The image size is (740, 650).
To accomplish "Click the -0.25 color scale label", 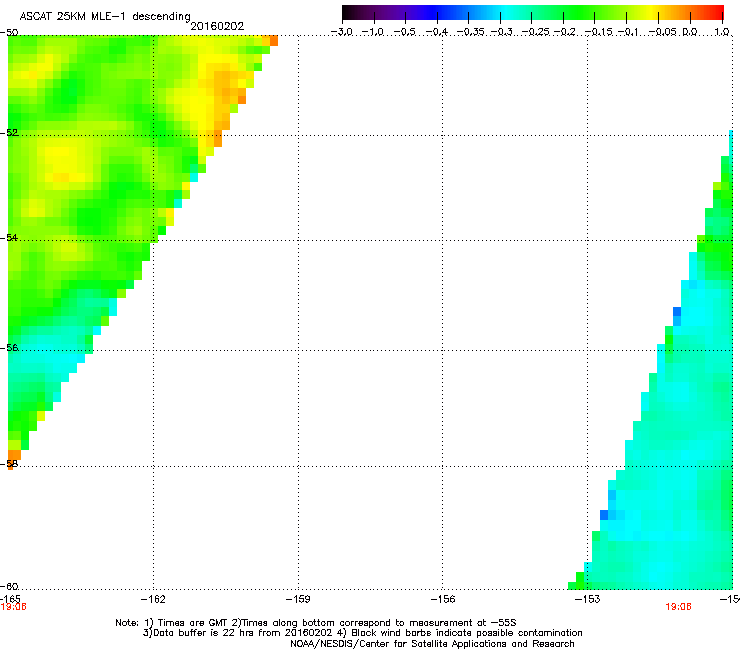I will [535, 32].
